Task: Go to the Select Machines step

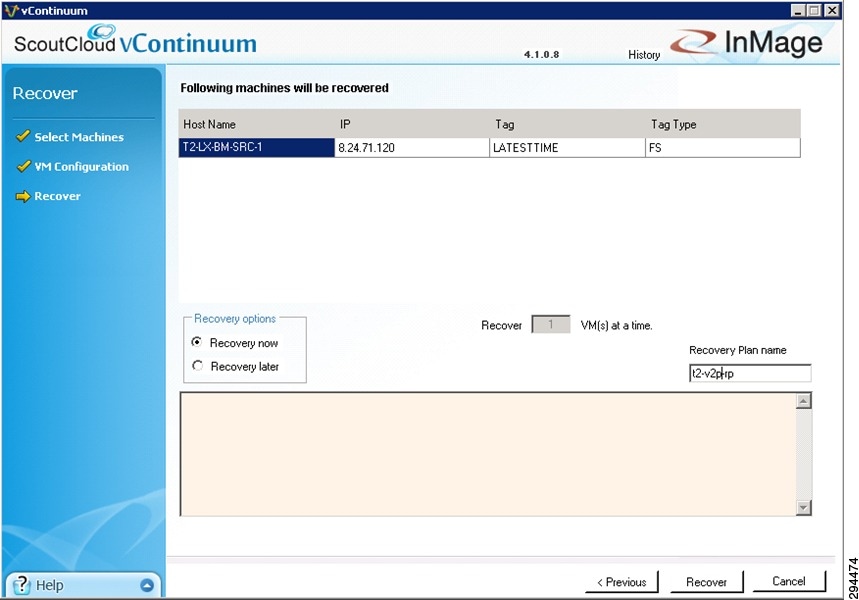Action: click(79, 137)
